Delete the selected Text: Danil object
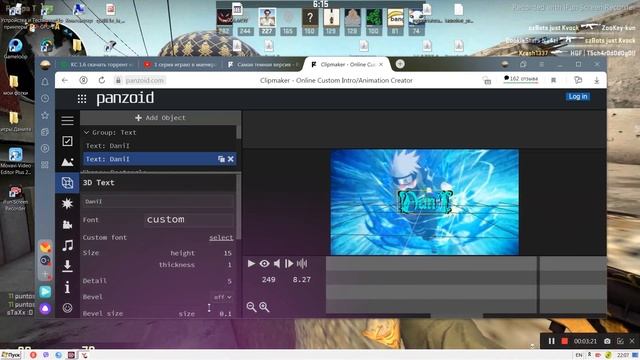Image resolution: width=640 pixels, height=360 pixels. tap(231, 159)
